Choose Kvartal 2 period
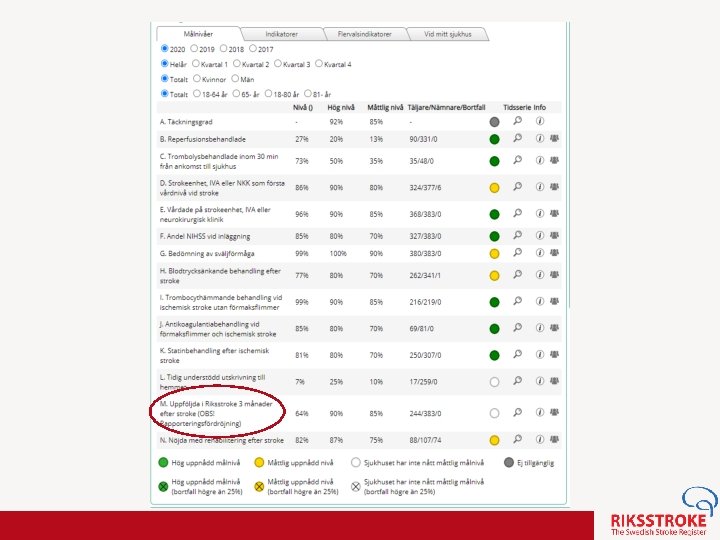This screenshot has height=540, width=720. [x=237, y=63]
